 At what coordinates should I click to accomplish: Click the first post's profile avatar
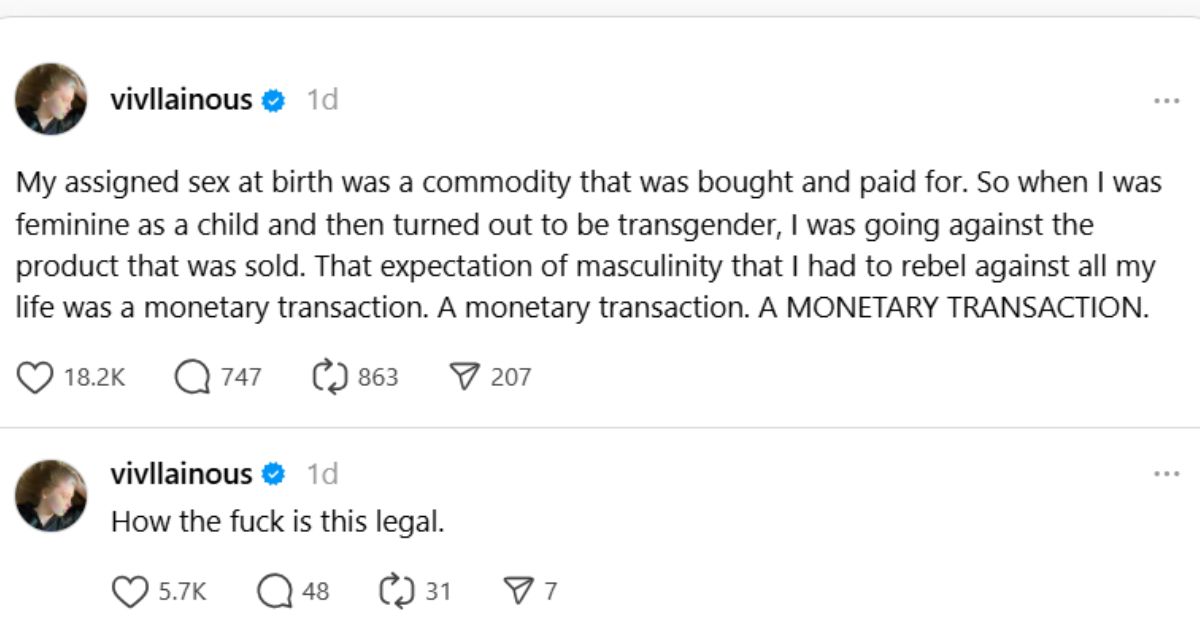pyautogui.click(x=51, y=100)
